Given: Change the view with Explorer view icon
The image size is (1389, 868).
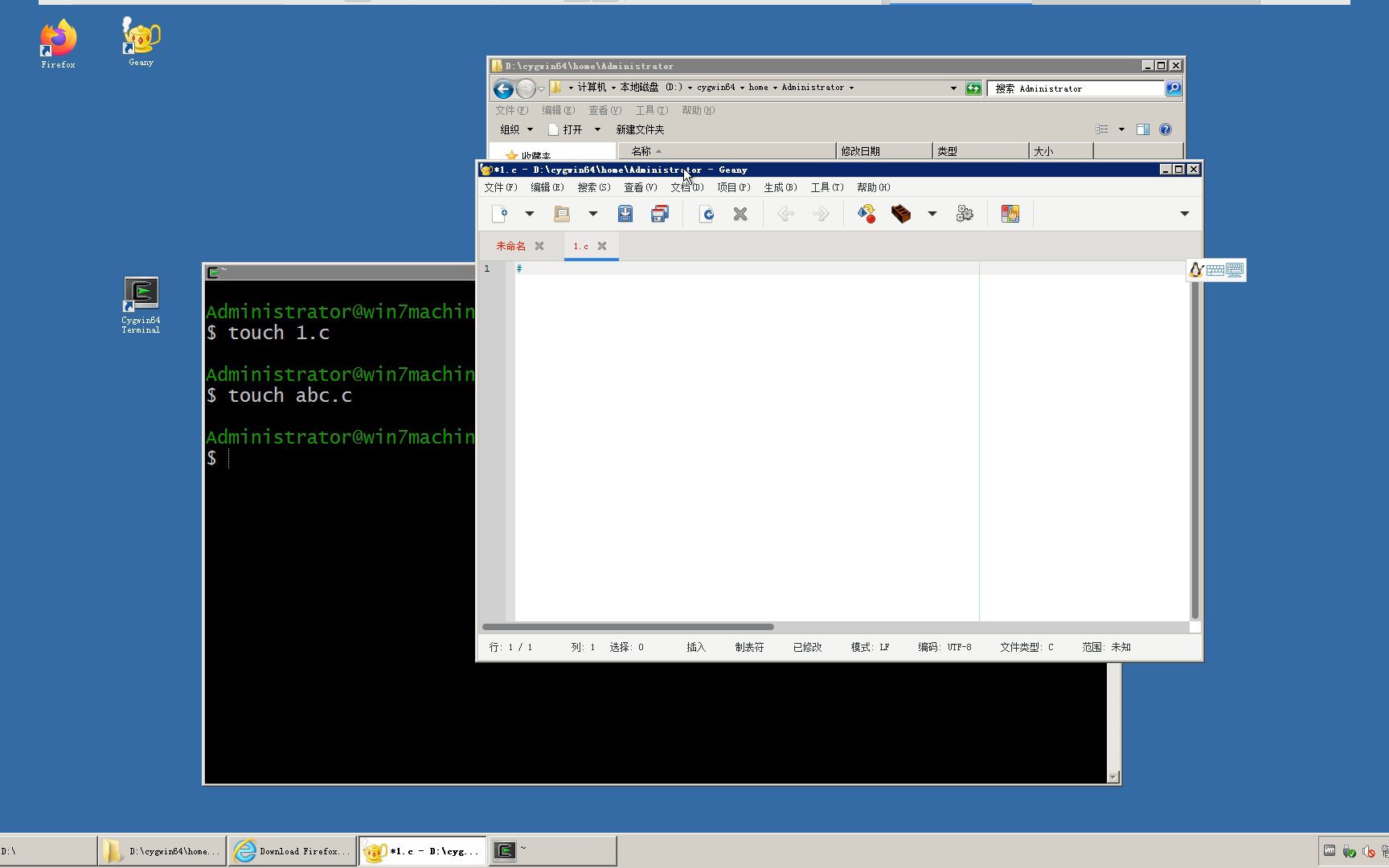Looking at the screenshot, I should coord(1102,129).
